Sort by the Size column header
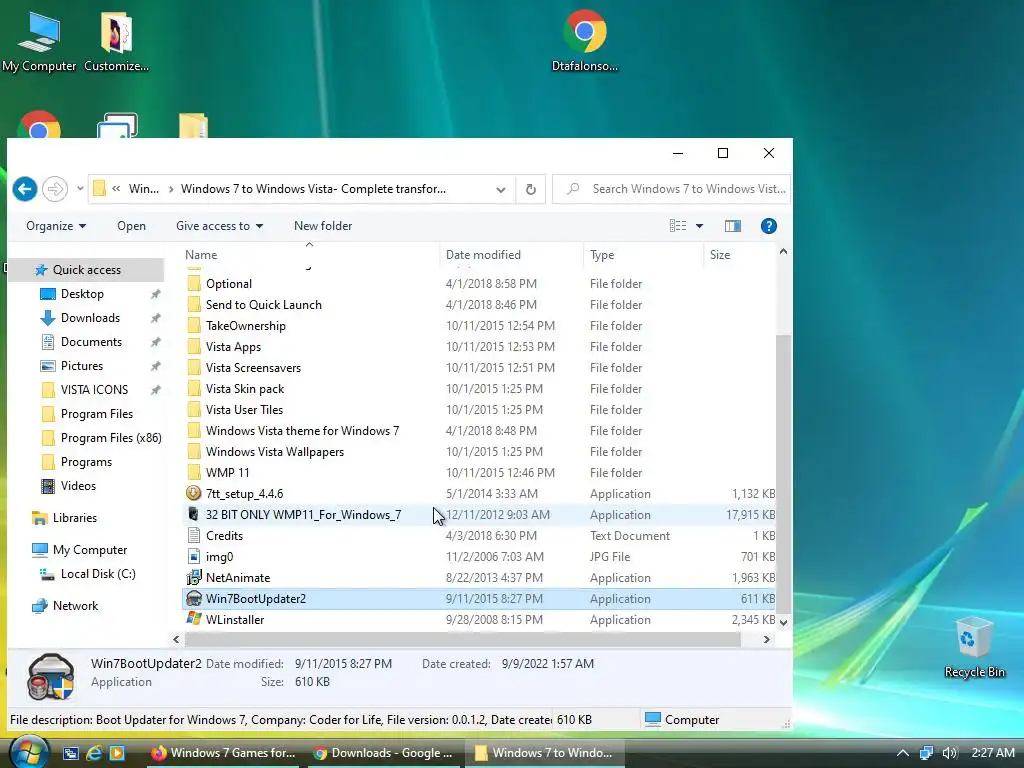1024x768 pixels. pos(739,255)
